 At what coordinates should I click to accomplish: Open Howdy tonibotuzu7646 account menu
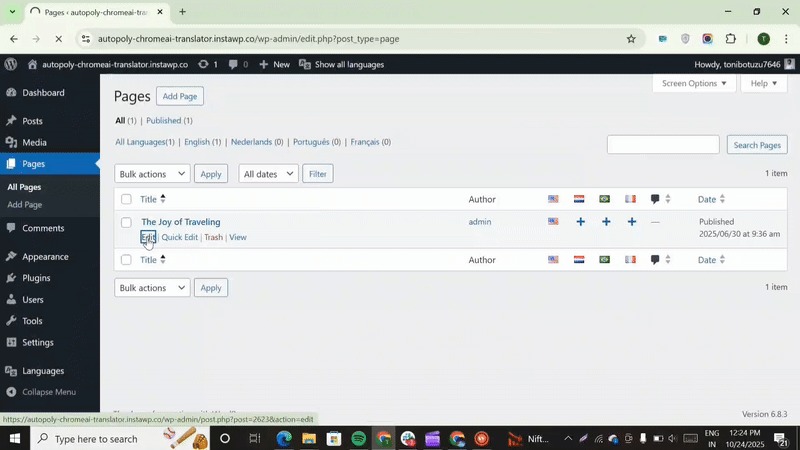(x=744, y=64)
